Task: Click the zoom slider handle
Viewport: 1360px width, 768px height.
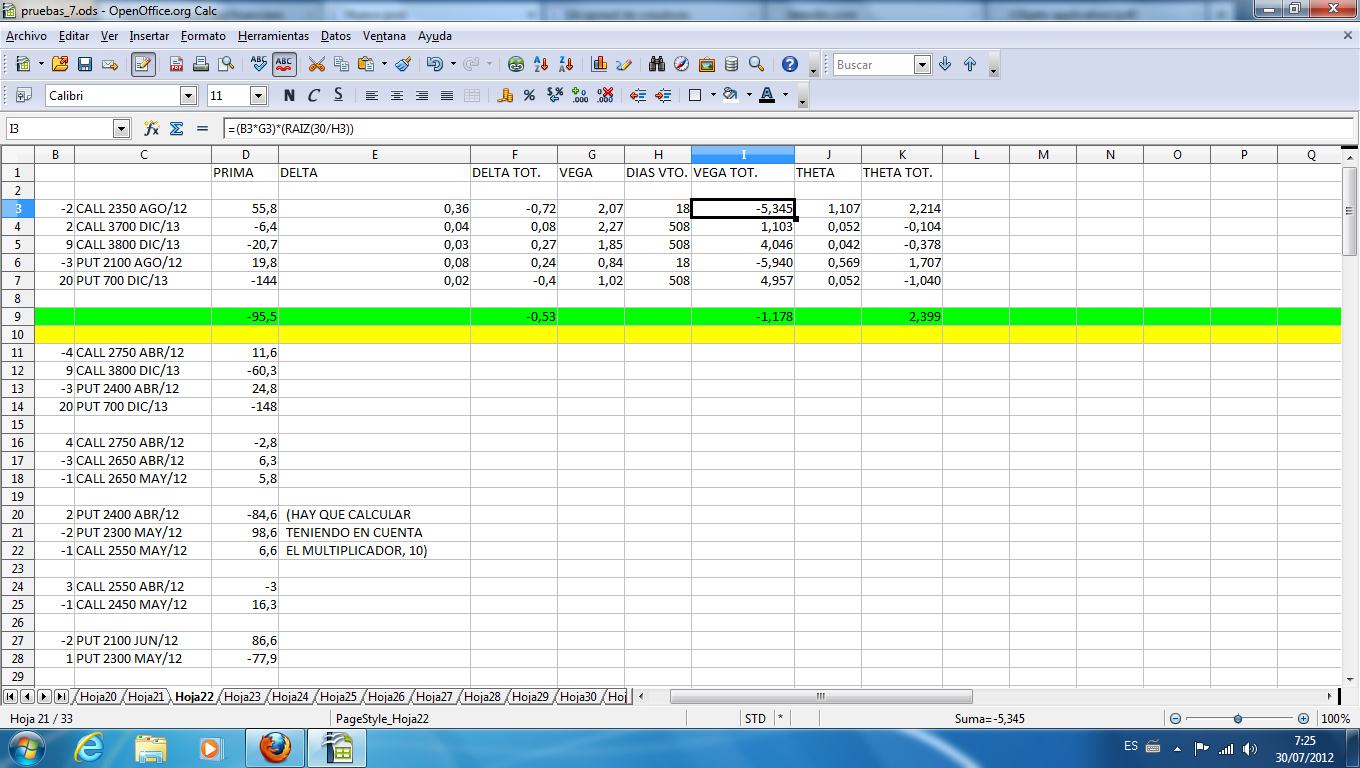Action: (x=1238, y=719)
